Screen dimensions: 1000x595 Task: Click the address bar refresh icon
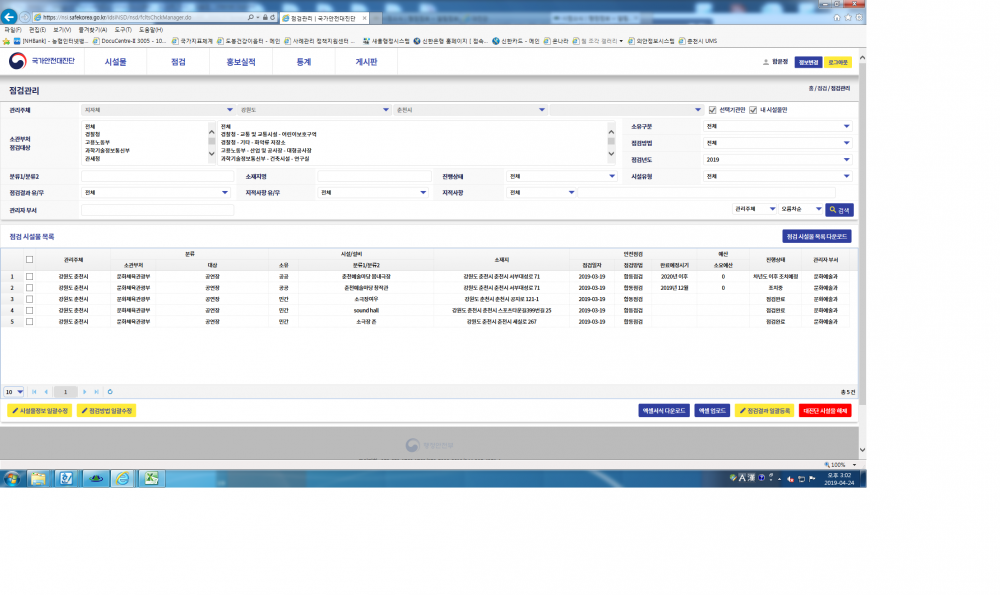pyautogui.click(x=273, y=18)
